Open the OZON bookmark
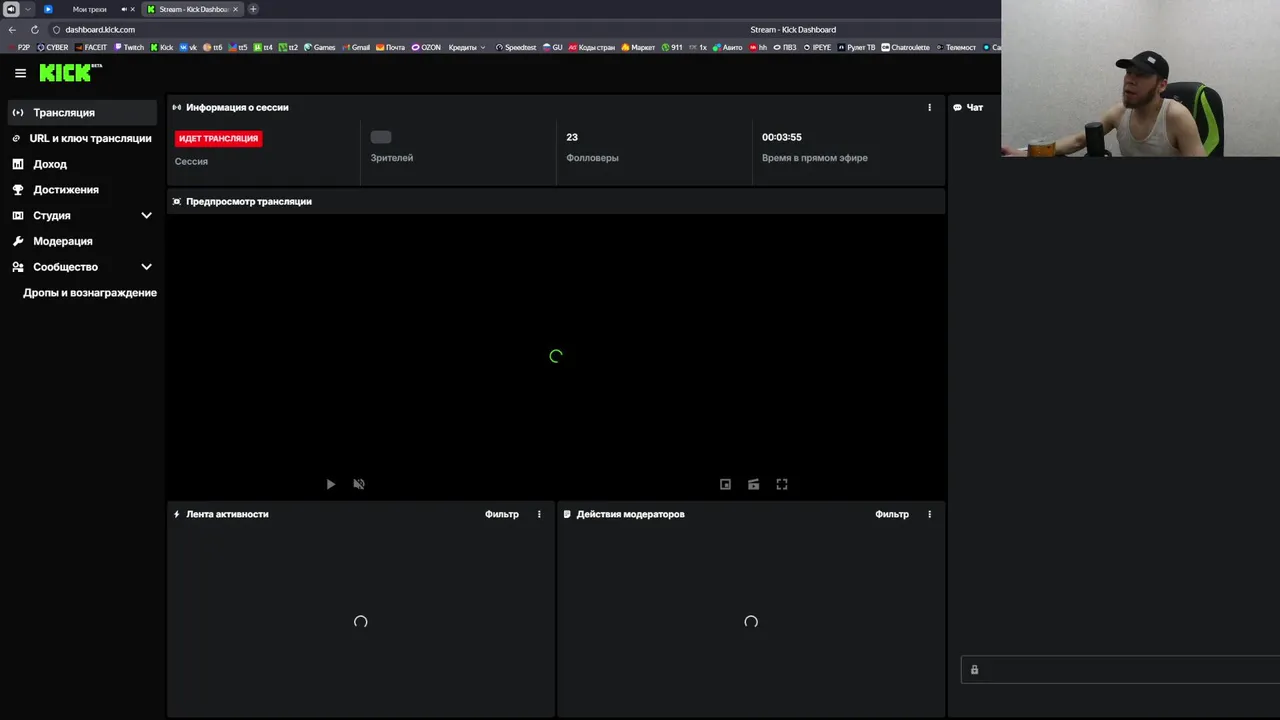Viewport: 1280px width, 720px height. click(426, 47)
